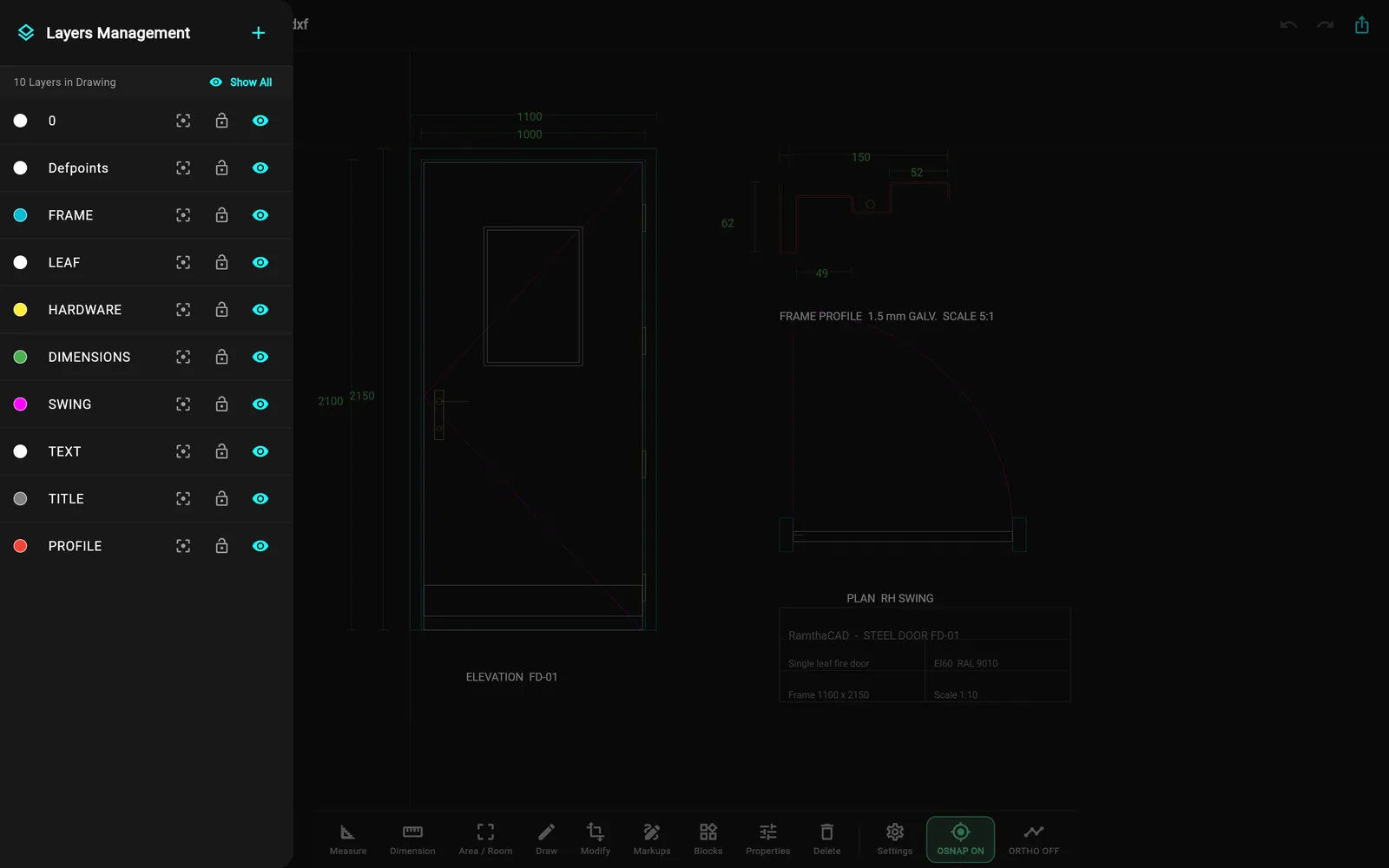Lock the LEAF layer
1389x868 pixels.
tap(222, 262)
